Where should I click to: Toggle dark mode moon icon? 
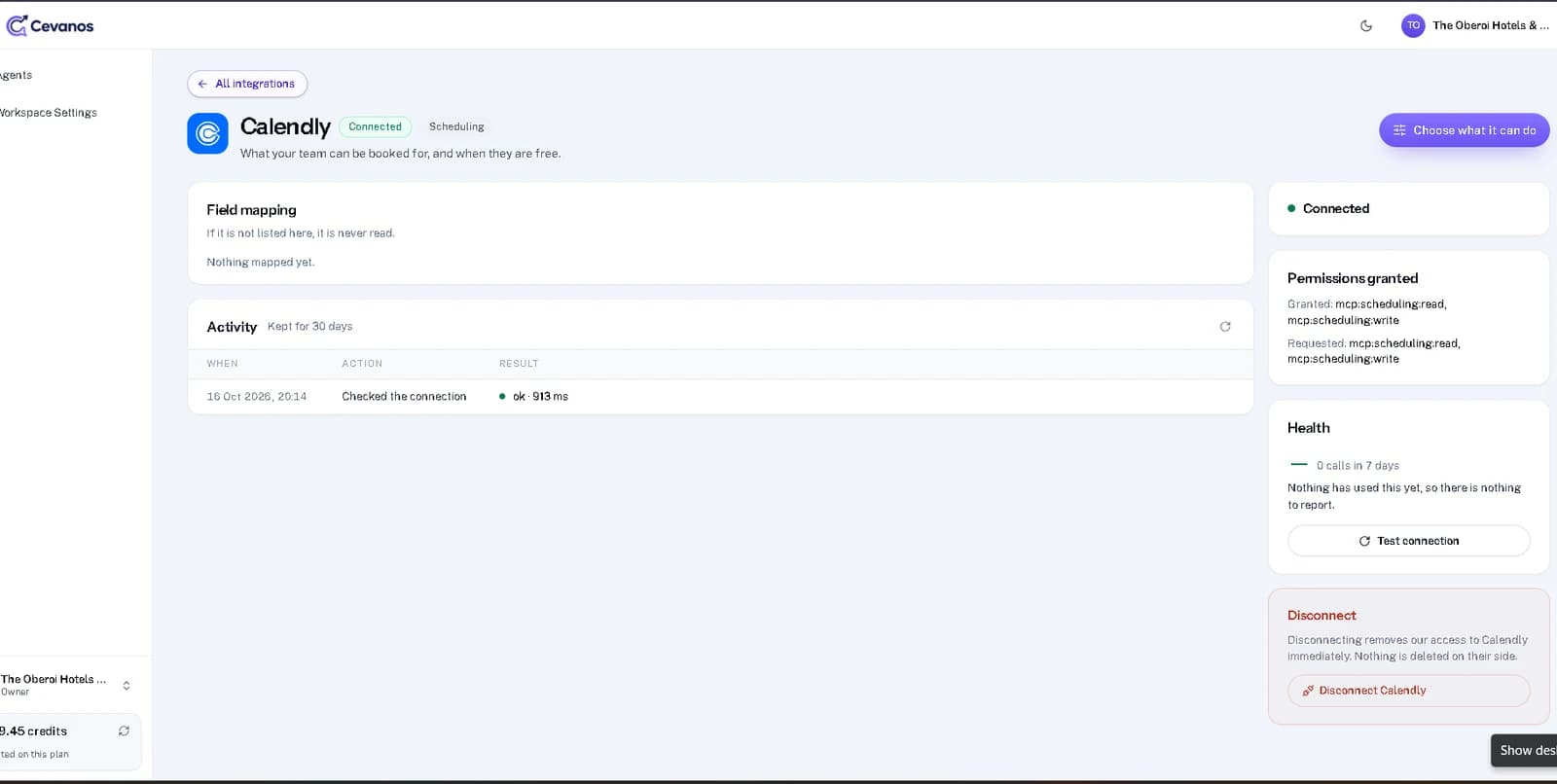(x=1366, y=26)
